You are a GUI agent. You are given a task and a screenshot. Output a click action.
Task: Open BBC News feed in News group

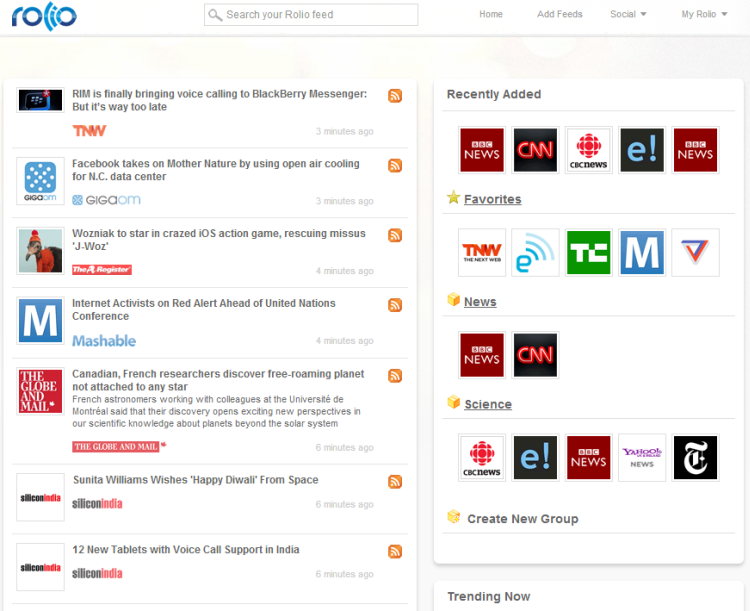click(x=482, y=355)
